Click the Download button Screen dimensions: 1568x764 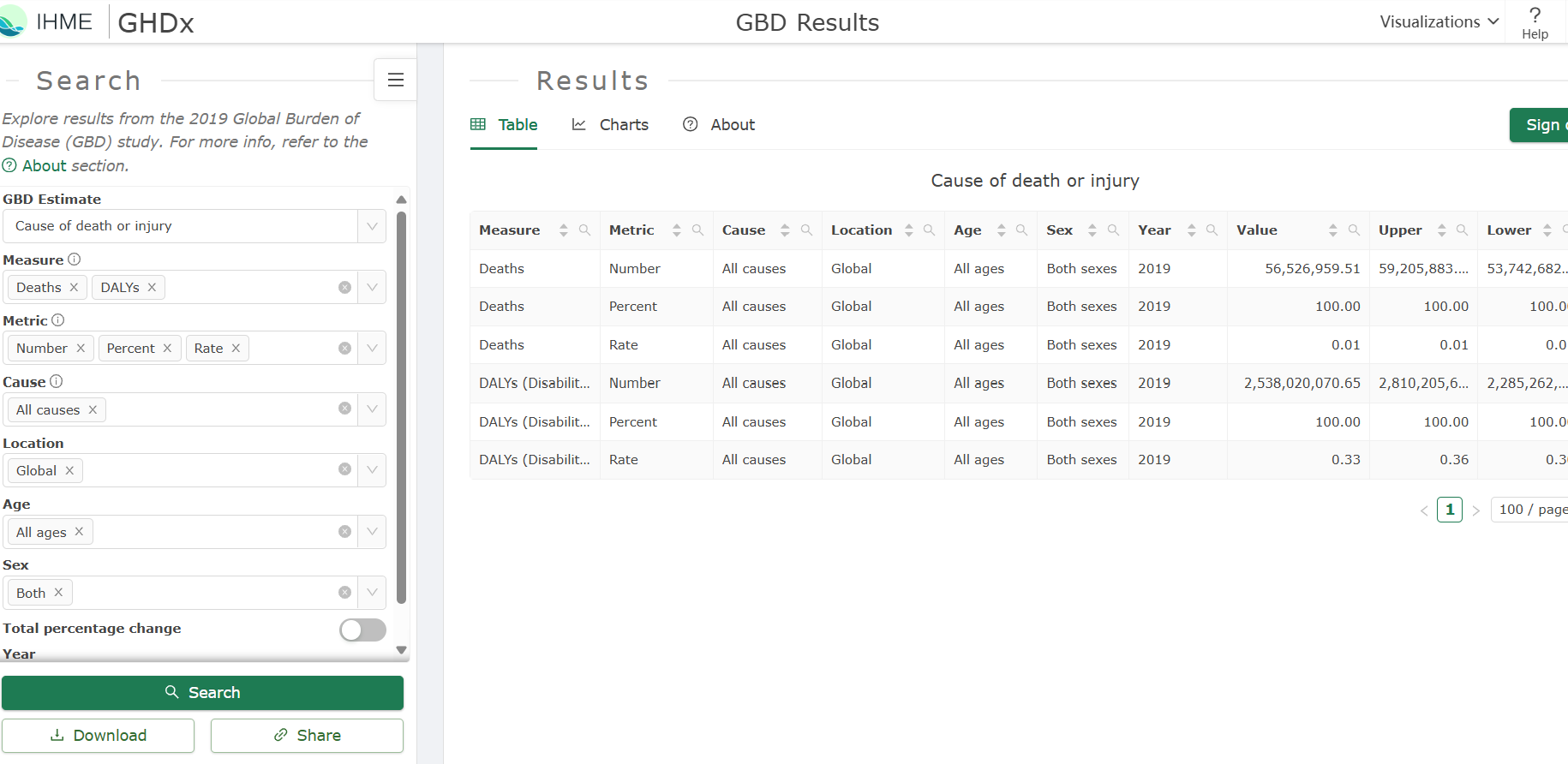tap(99, 735)
